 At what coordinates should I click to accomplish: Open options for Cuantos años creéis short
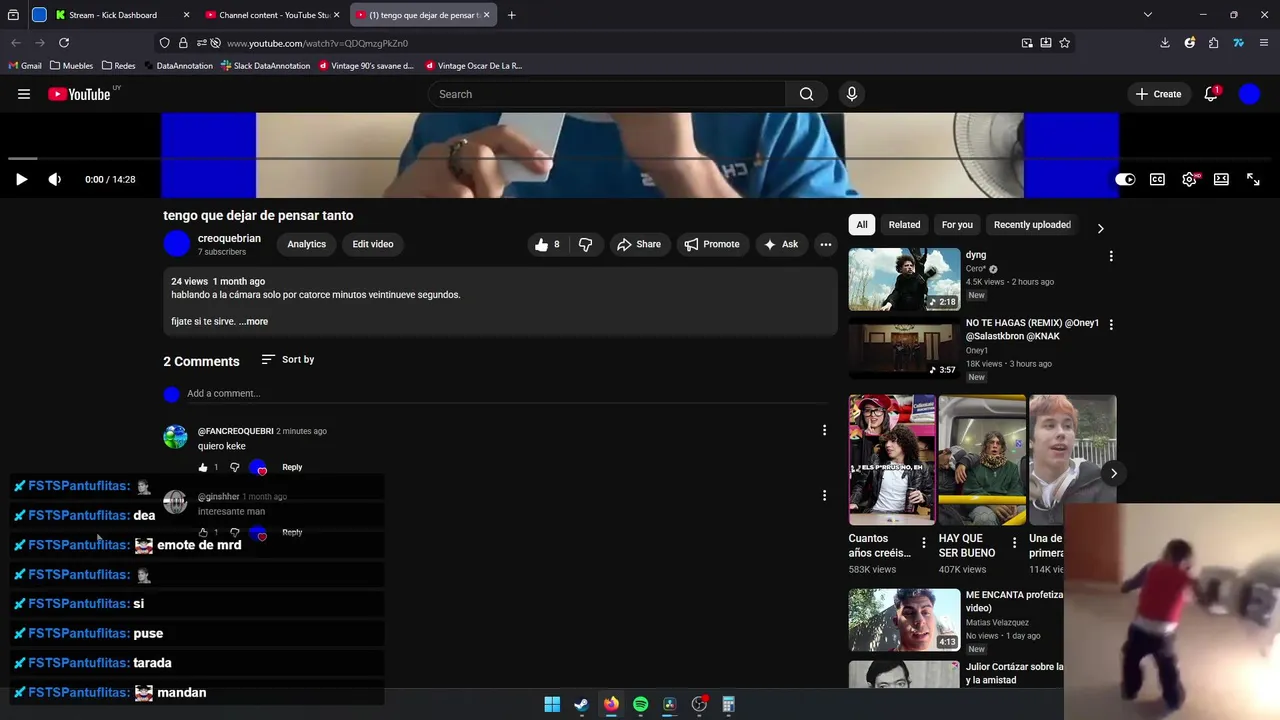[923, 543]
